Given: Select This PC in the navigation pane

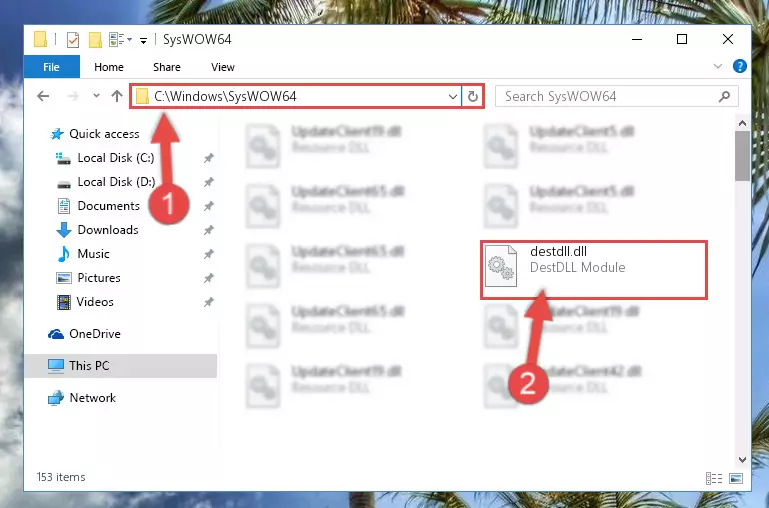Looking at the screenshot, I should 120,366.
